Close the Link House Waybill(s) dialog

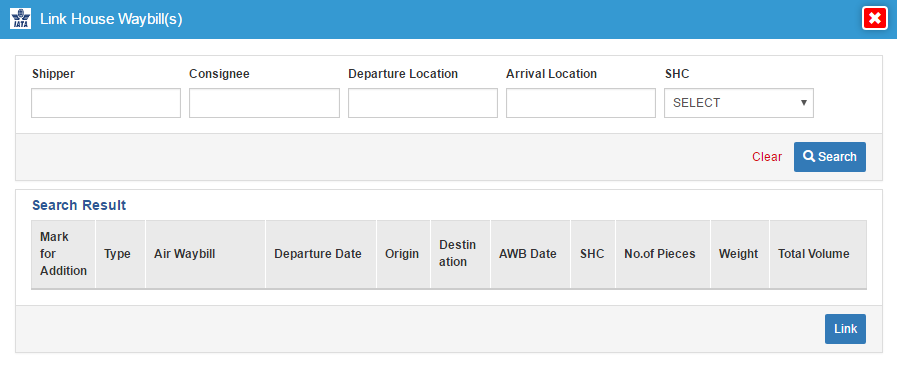(875, 19)
